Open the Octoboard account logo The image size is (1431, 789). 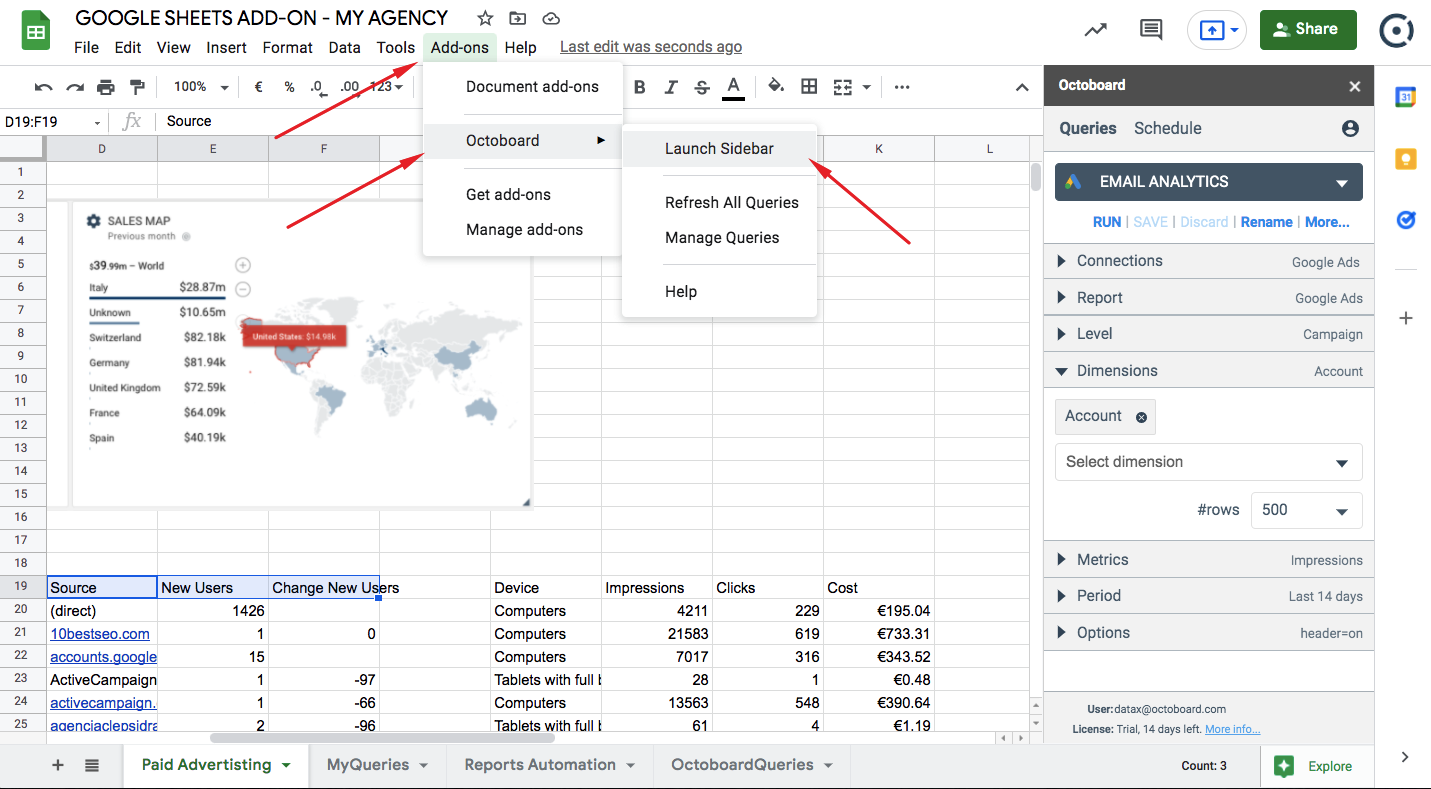coord(1396,30)
